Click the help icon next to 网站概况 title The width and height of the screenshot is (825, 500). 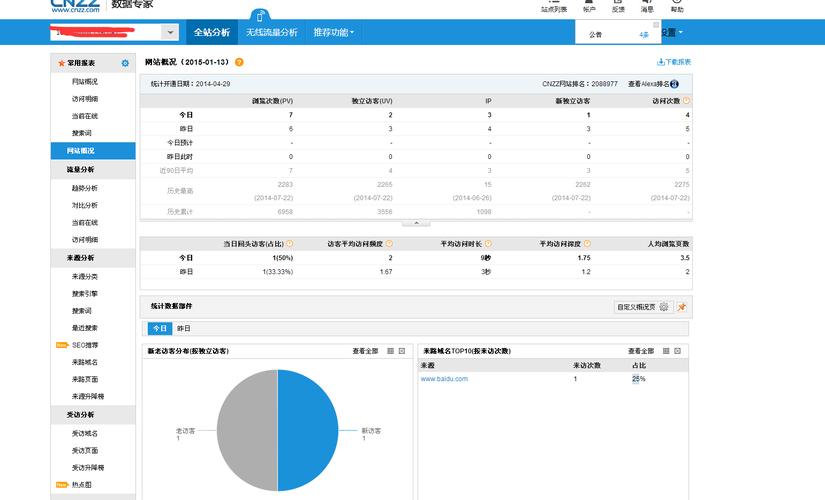239,62
